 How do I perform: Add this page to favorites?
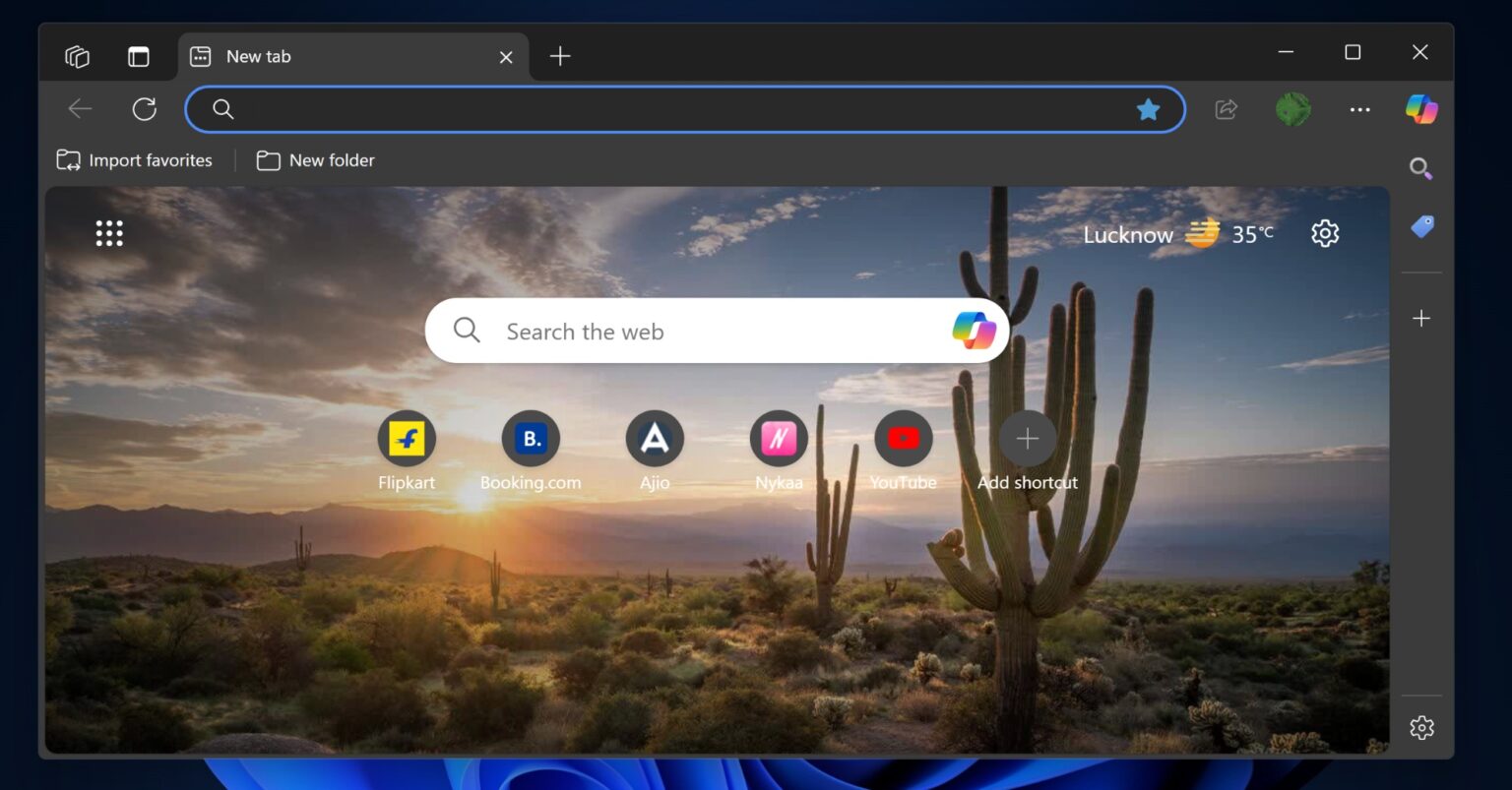[x=1148, y=109]
